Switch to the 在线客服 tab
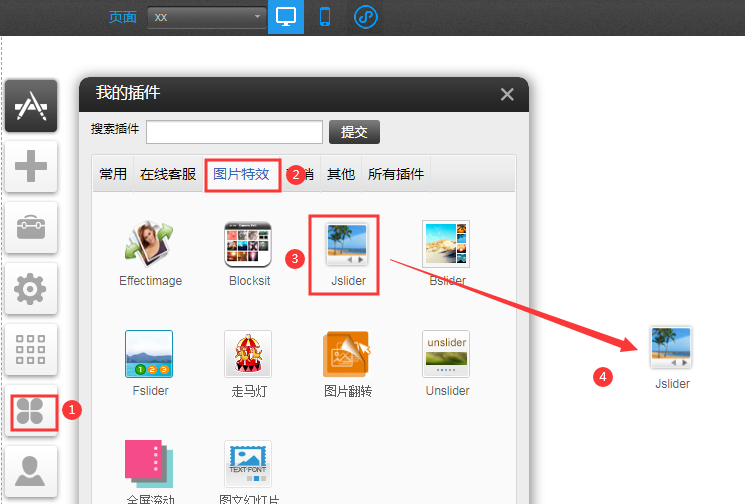The width and height of the screenshot is (745, 504). click(168, 174)
